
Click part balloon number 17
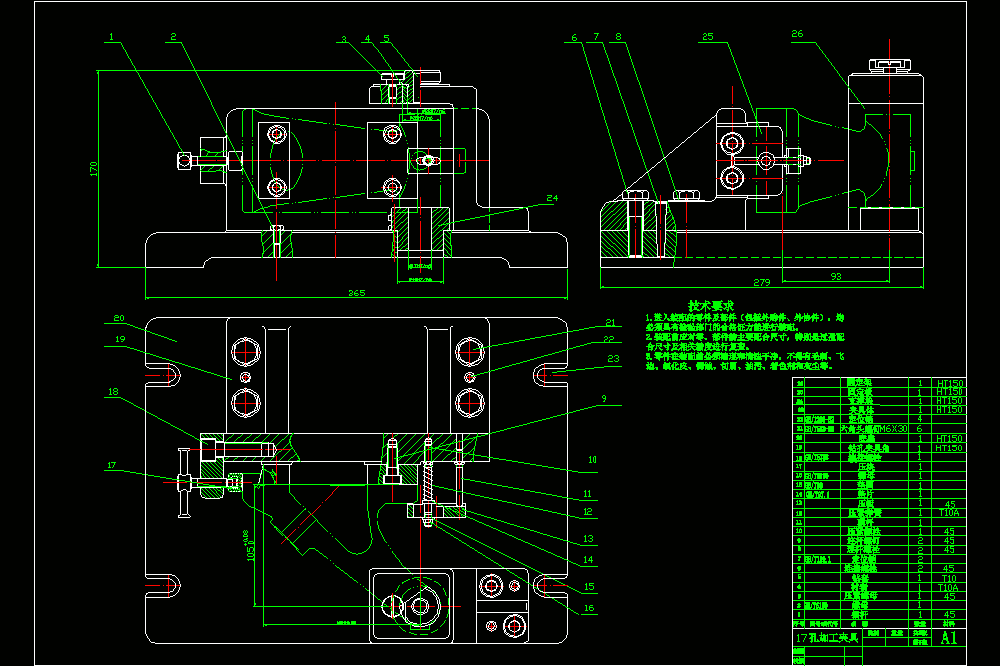[x=112, y=465]
